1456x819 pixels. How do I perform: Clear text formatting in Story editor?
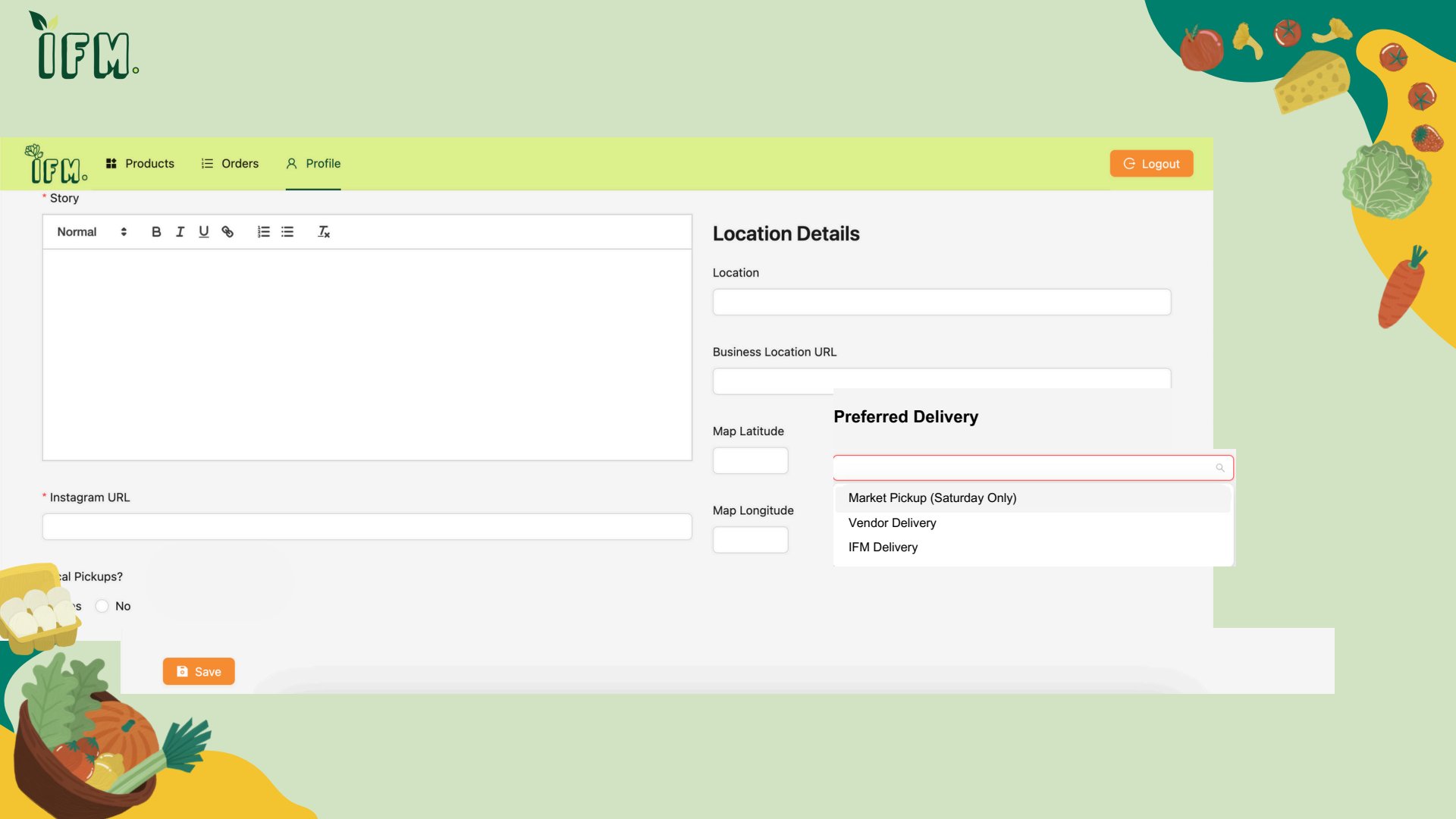[324, 232]
